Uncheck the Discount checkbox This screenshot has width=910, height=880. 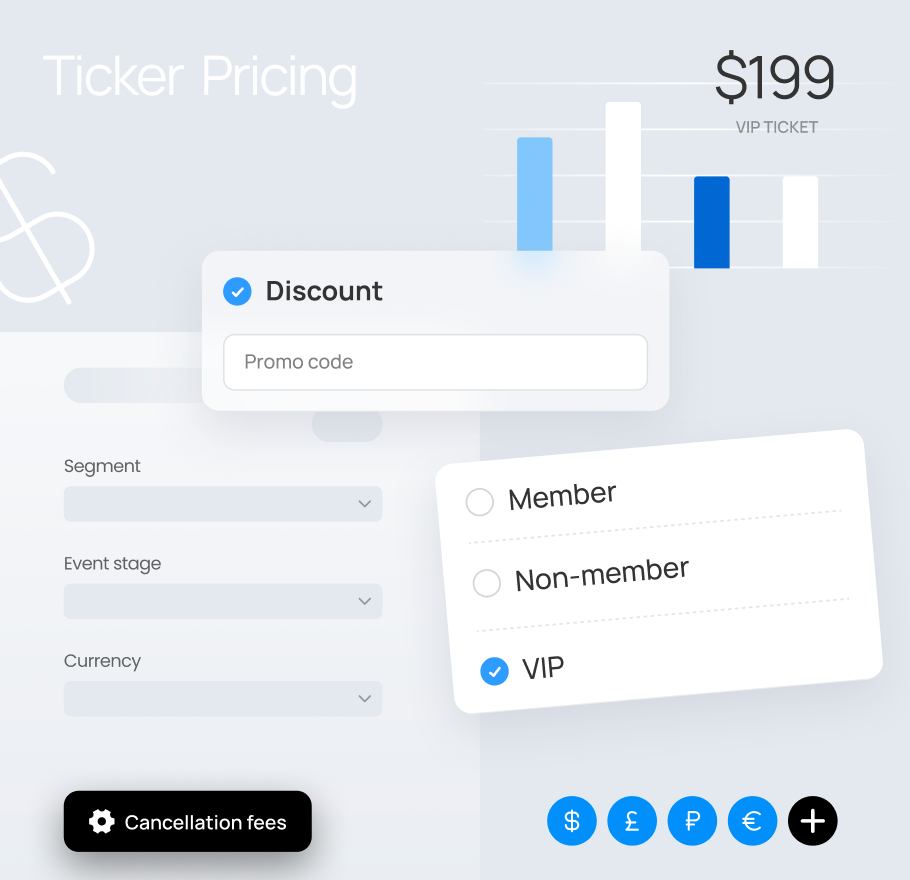[x=237, y=291]
